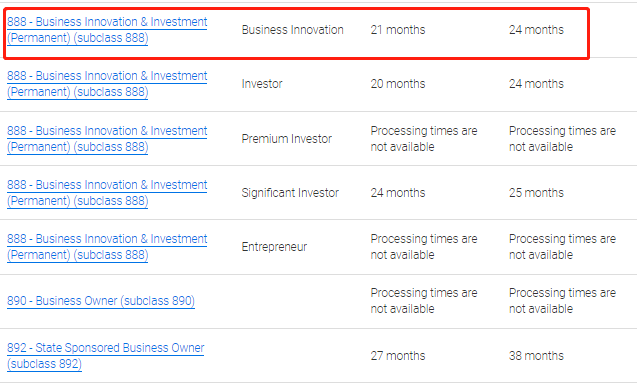Click the 20 months processing time

(x=398, y=84)
